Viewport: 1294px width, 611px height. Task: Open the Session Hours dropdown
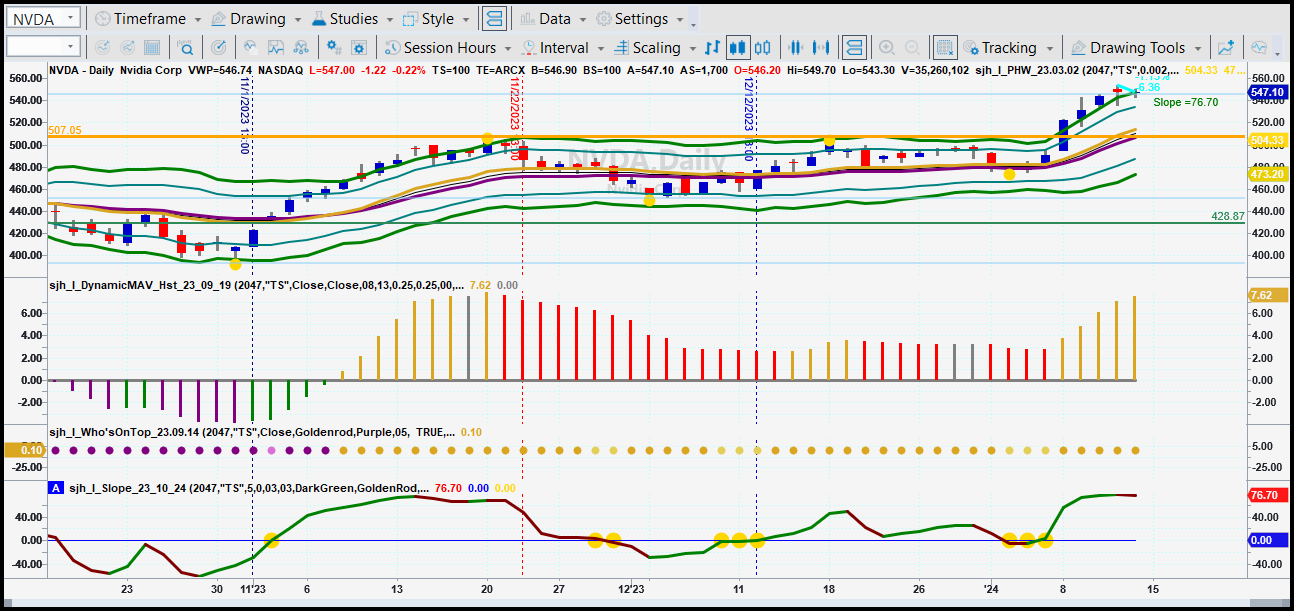[448, 48]
